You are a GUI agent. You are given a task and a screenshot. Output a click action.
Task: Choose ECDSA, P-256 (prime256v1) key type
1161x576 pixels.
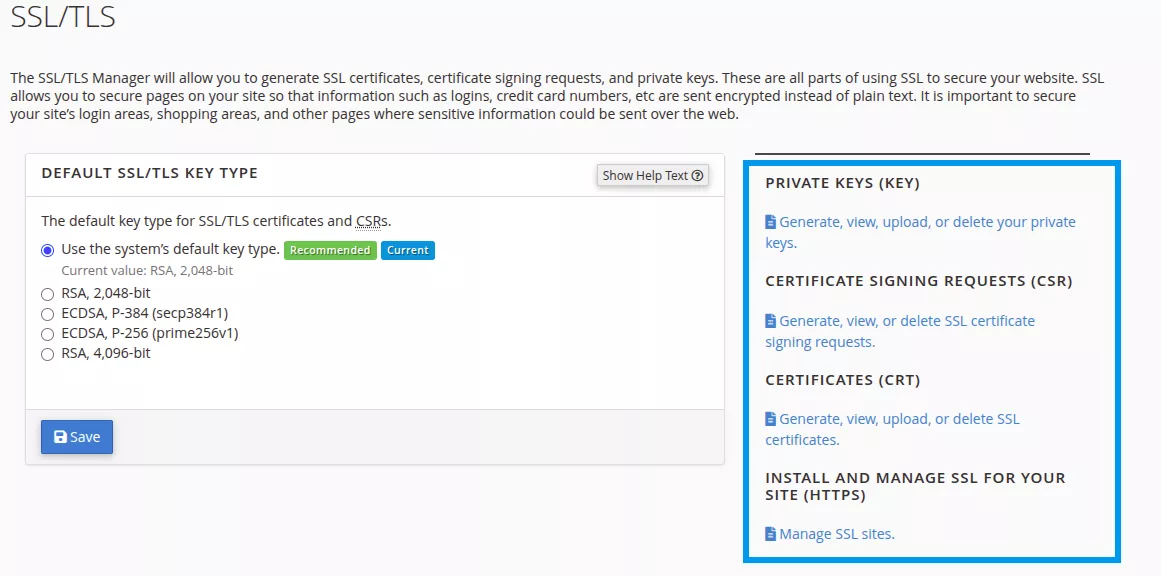48,334
